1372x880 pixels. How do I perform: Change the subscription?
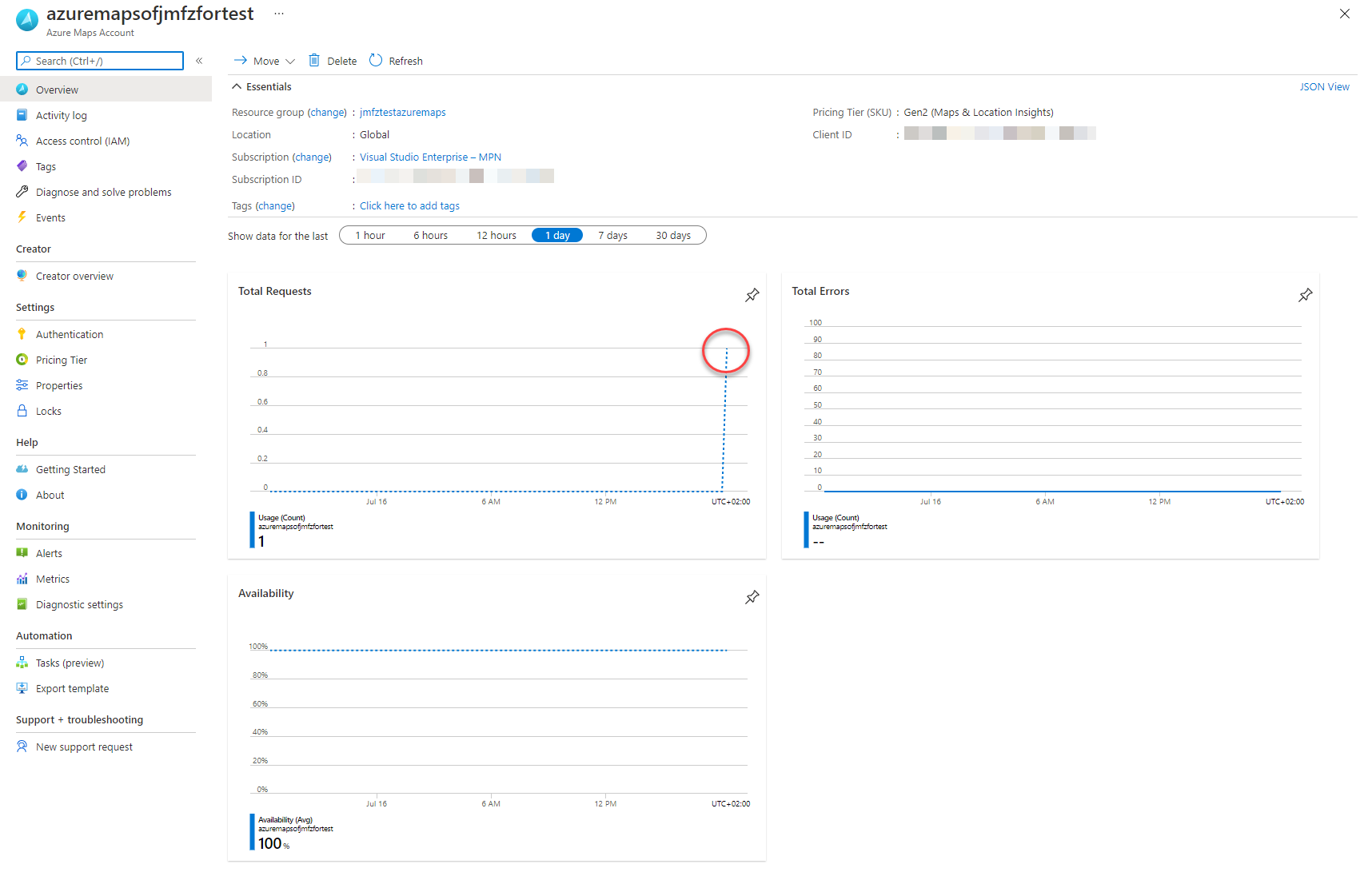click(312, 157)
